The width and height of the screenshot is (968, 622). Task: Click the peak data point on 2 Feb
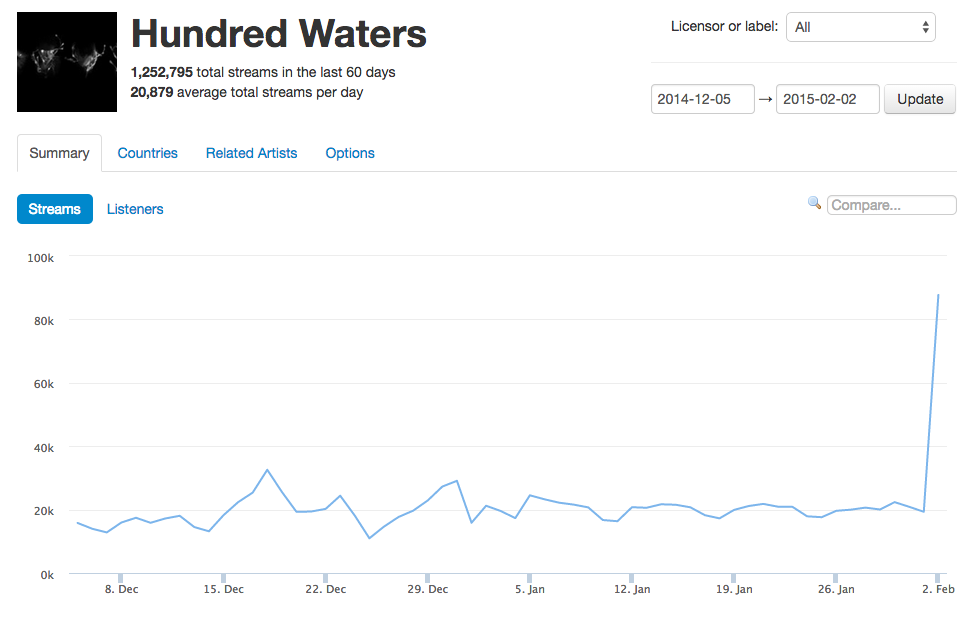pos(938,295)
